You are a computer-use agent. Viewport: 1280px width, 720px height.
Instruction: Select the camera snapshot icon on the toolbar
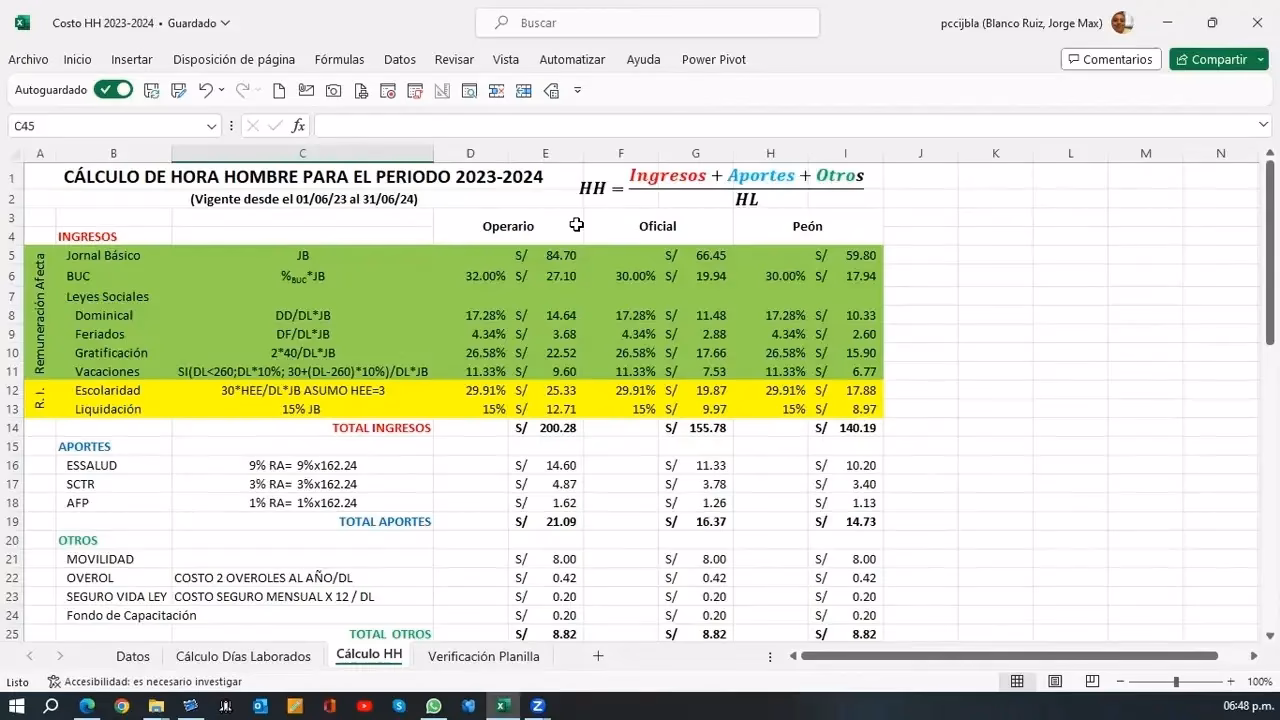coord(333,90)
